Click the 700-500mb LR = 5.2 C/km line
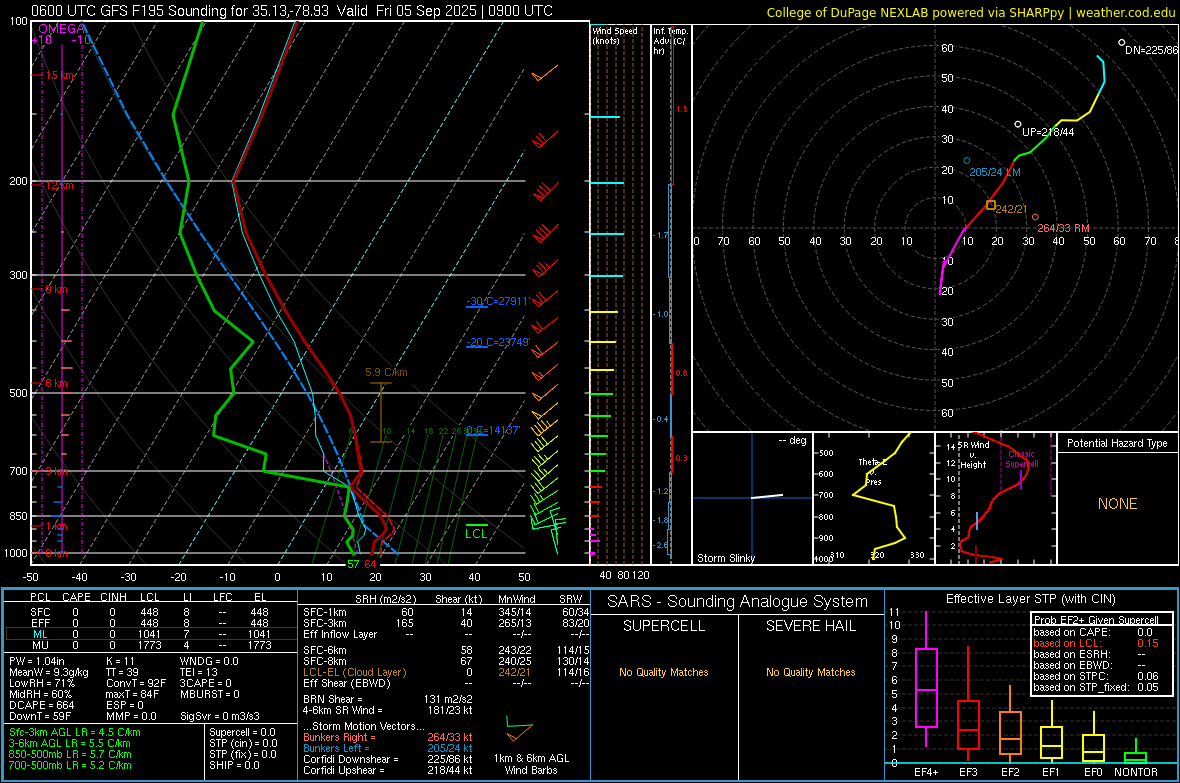 click(x=70, y=765)
